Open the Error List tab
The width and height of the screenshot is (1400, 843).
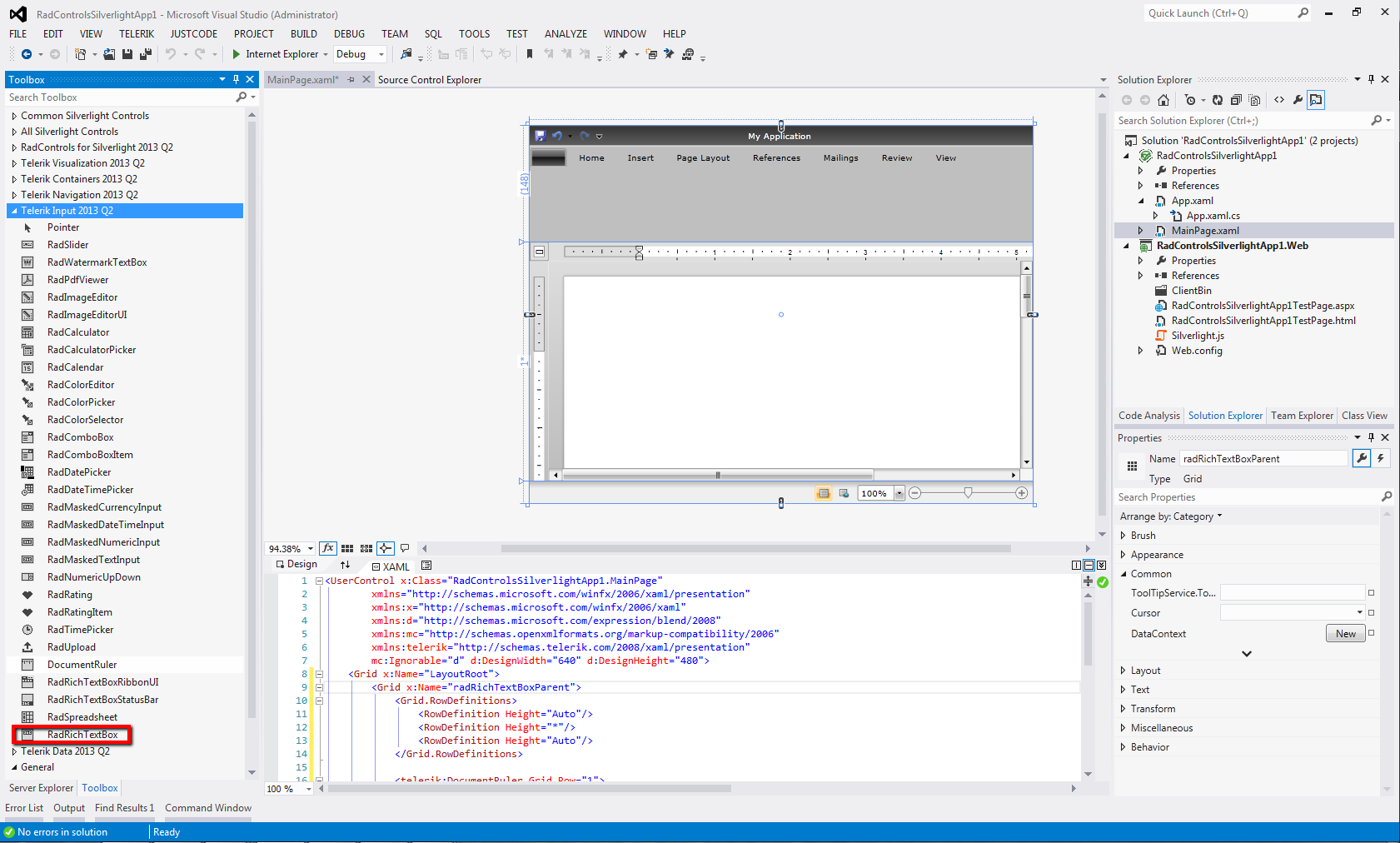pyautogui.click(x=24, y=808)
